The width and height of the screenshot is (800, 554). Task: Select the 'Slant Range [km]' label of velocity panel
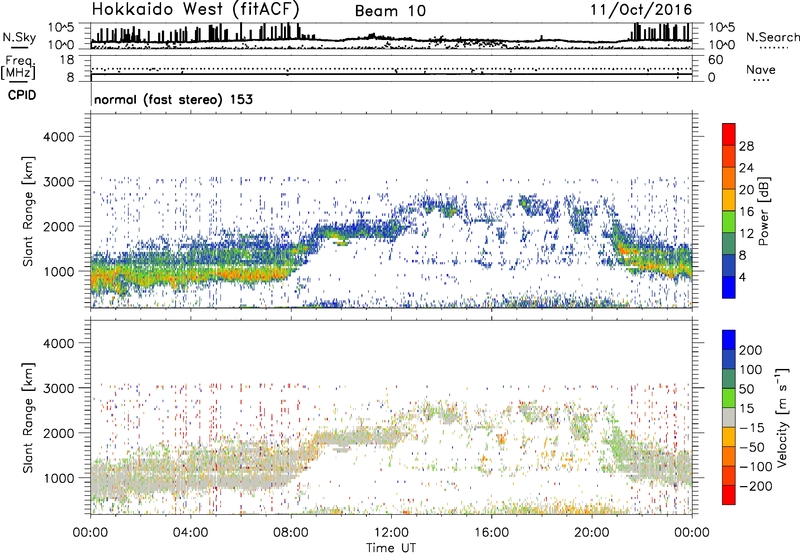coord(28,417)
